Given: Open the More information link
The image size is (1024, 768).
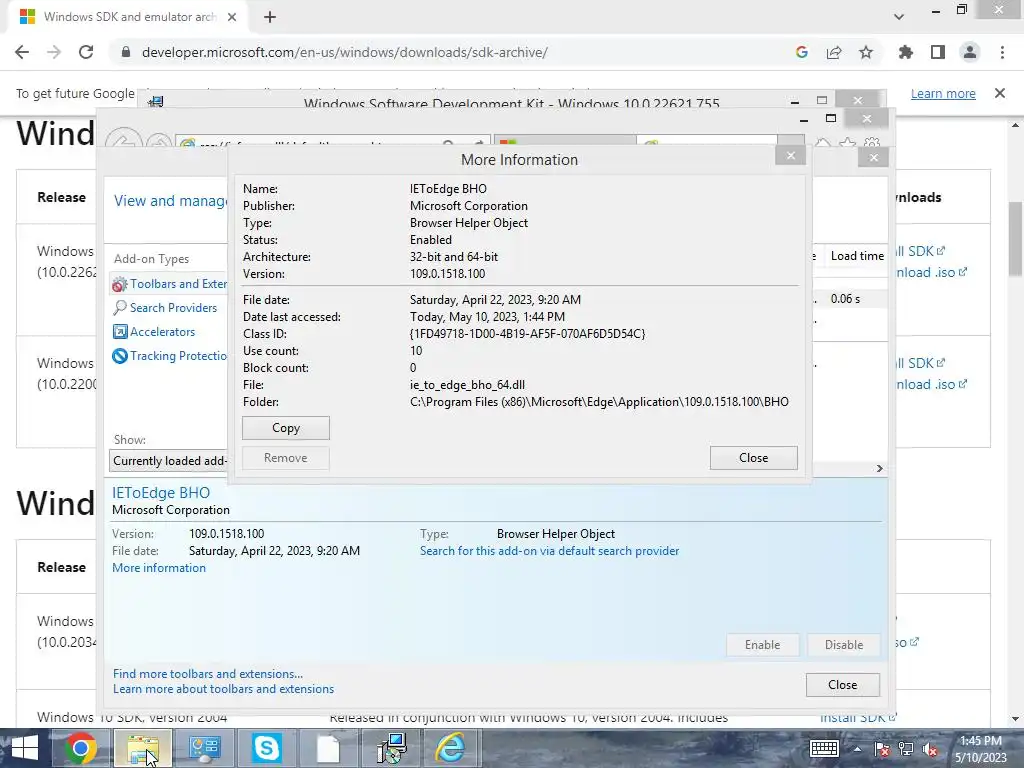Looking at the screenshot, I should (x=159, y=568).
